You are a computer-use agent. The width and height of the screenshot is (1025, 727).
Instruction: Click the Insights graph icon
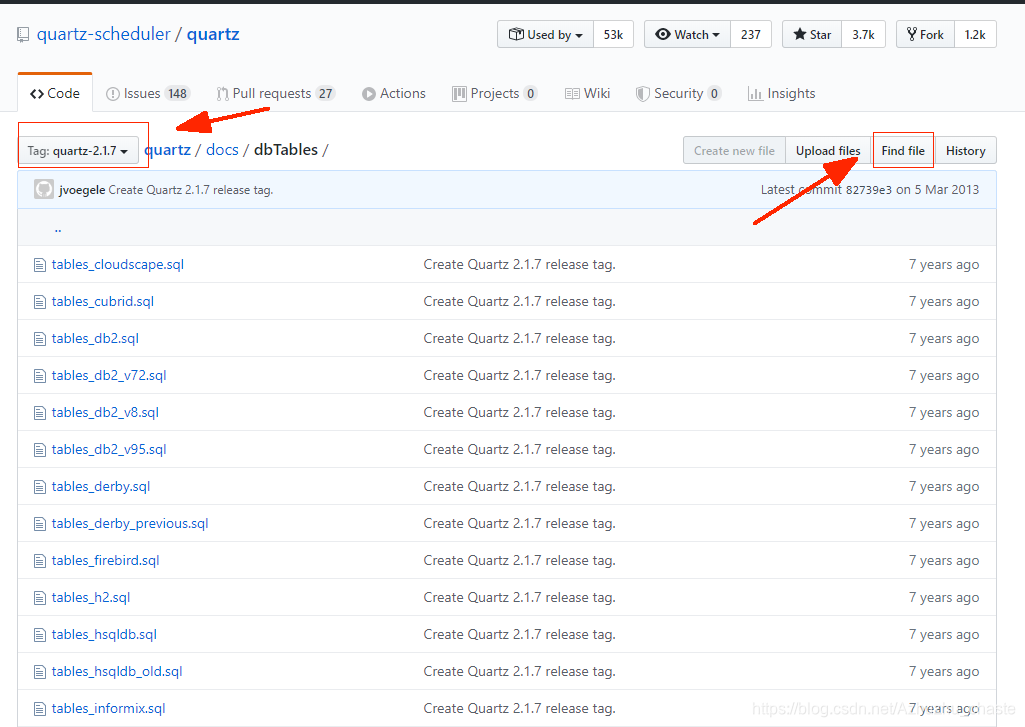point(757,93)
